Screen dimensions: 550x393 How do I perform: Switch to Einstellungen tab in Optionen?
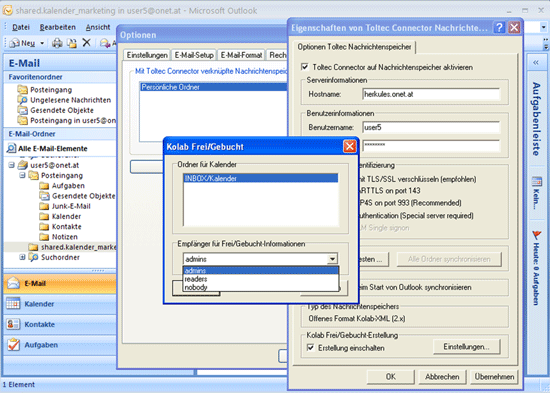coord(147,55)
